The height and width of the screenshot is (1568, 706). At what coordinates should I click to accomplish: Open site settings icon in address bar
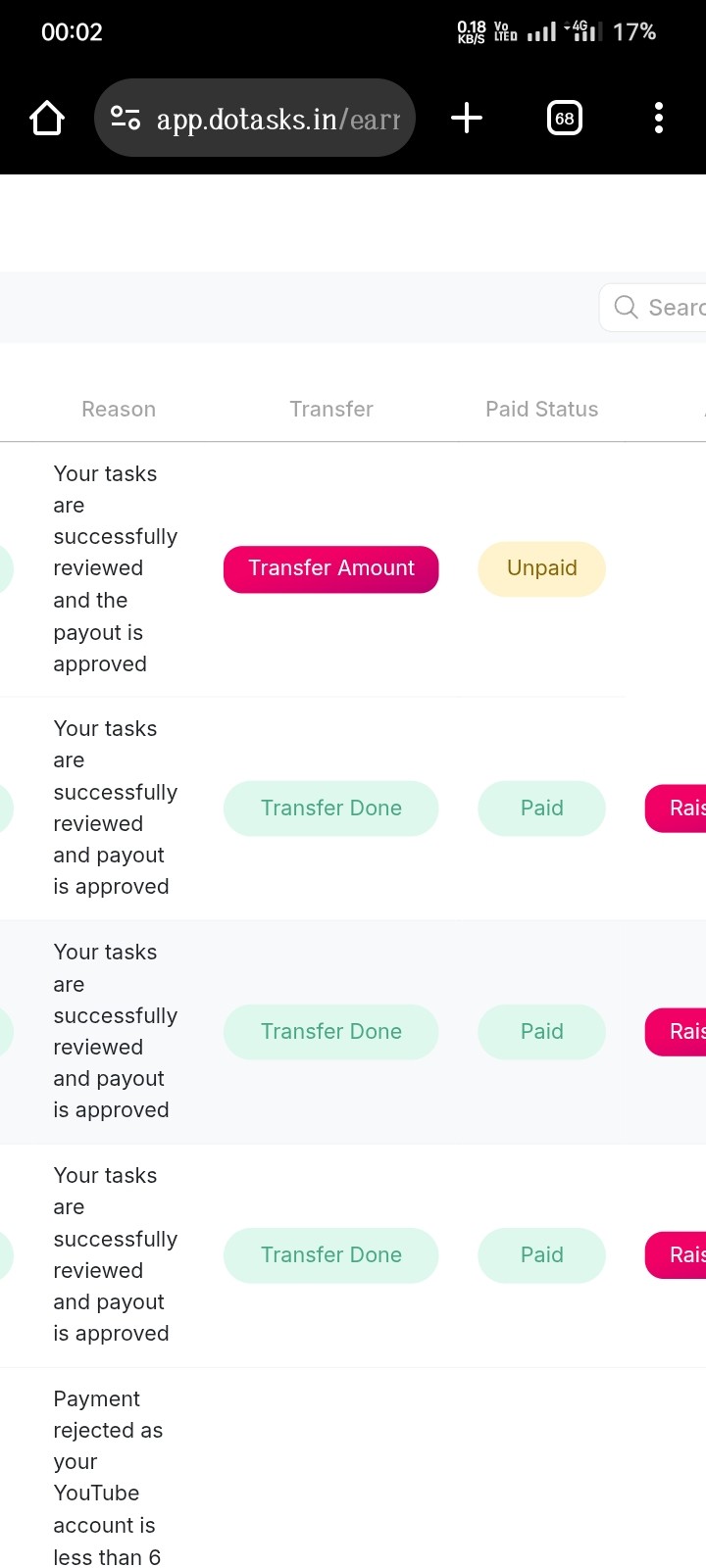(x=126, y=119)
